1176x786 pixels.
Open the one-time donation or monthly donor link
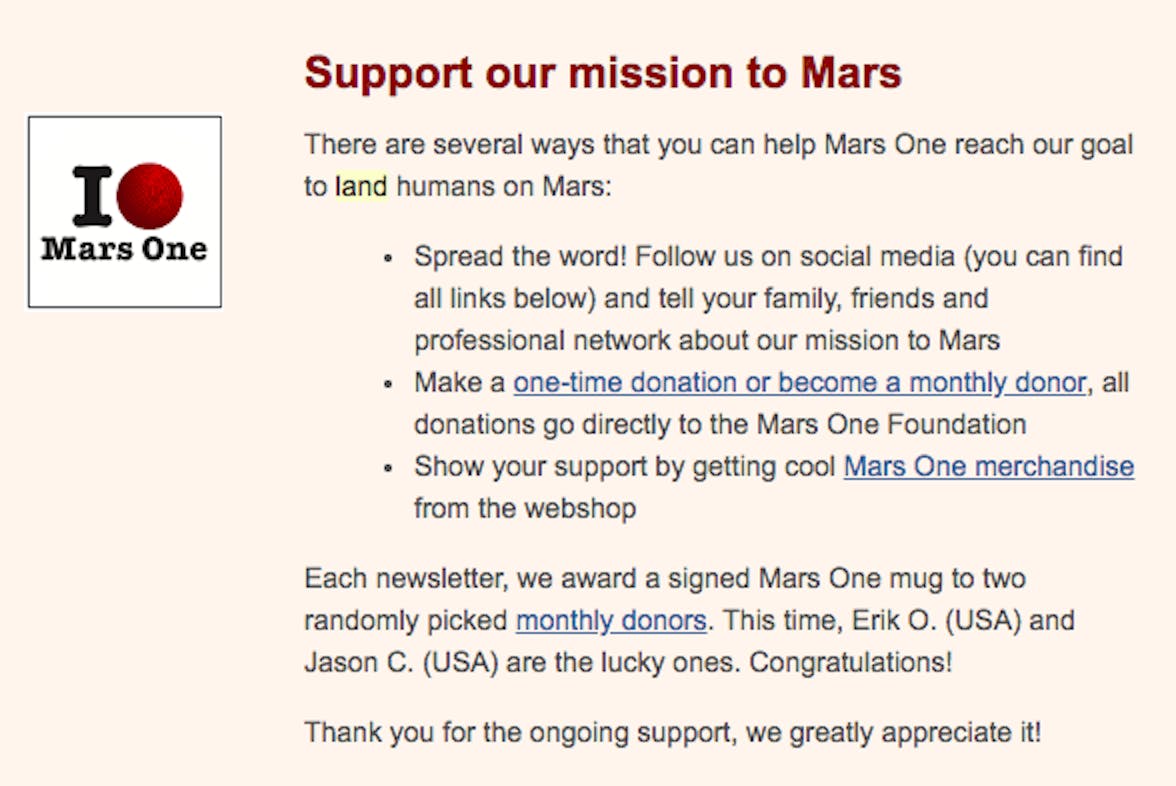point(800,383)
